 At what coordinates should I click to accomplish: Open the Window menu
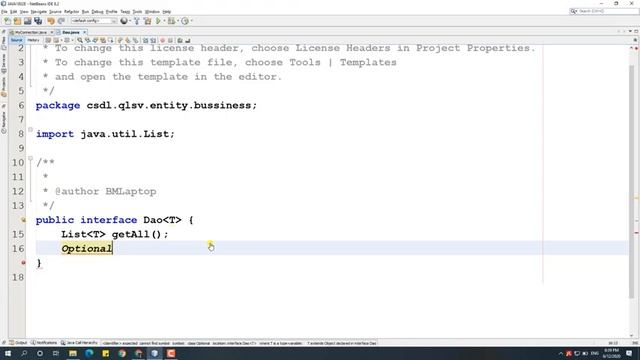coord(152,12)
